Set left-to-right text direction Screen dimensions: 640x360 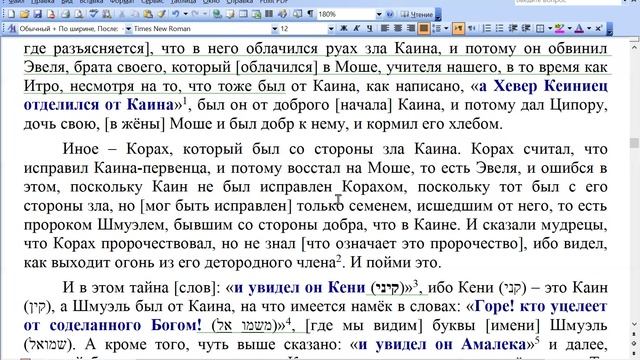[458, 28]
